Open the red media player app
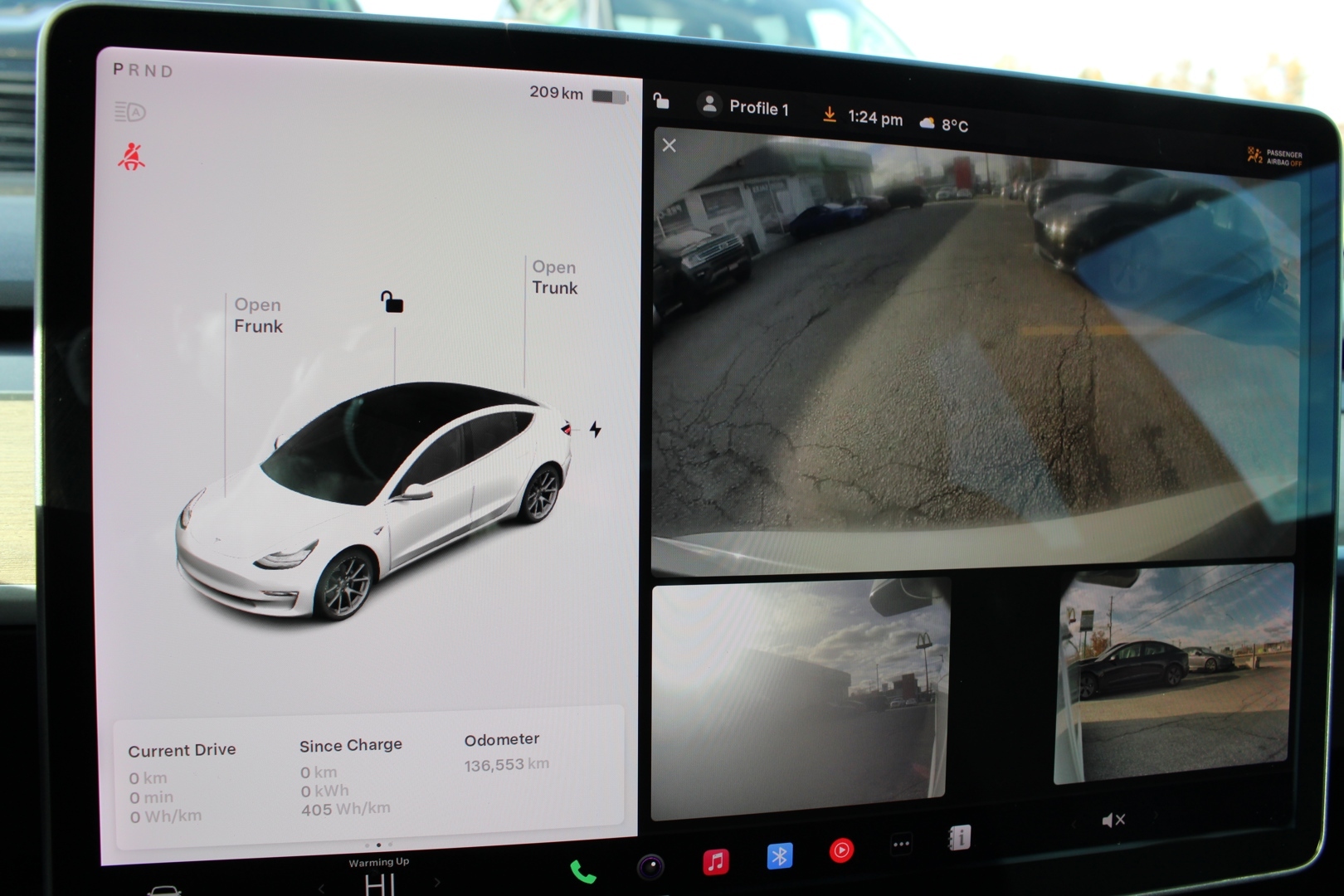Image resolution: width=1344 pixels, height=896 pixels. [840, 850]
